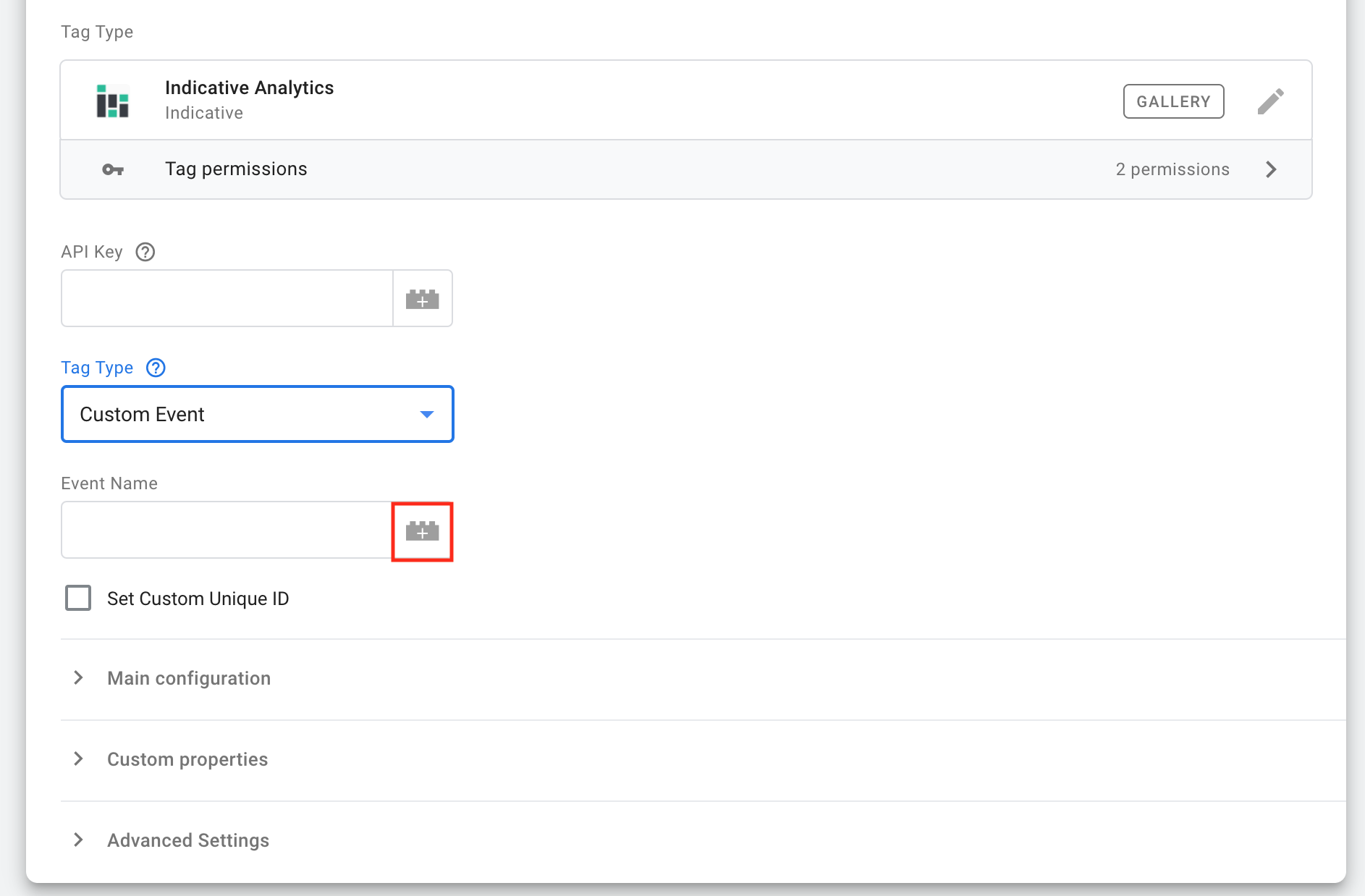Open the GALLERY button

(x=1173, y=101)
